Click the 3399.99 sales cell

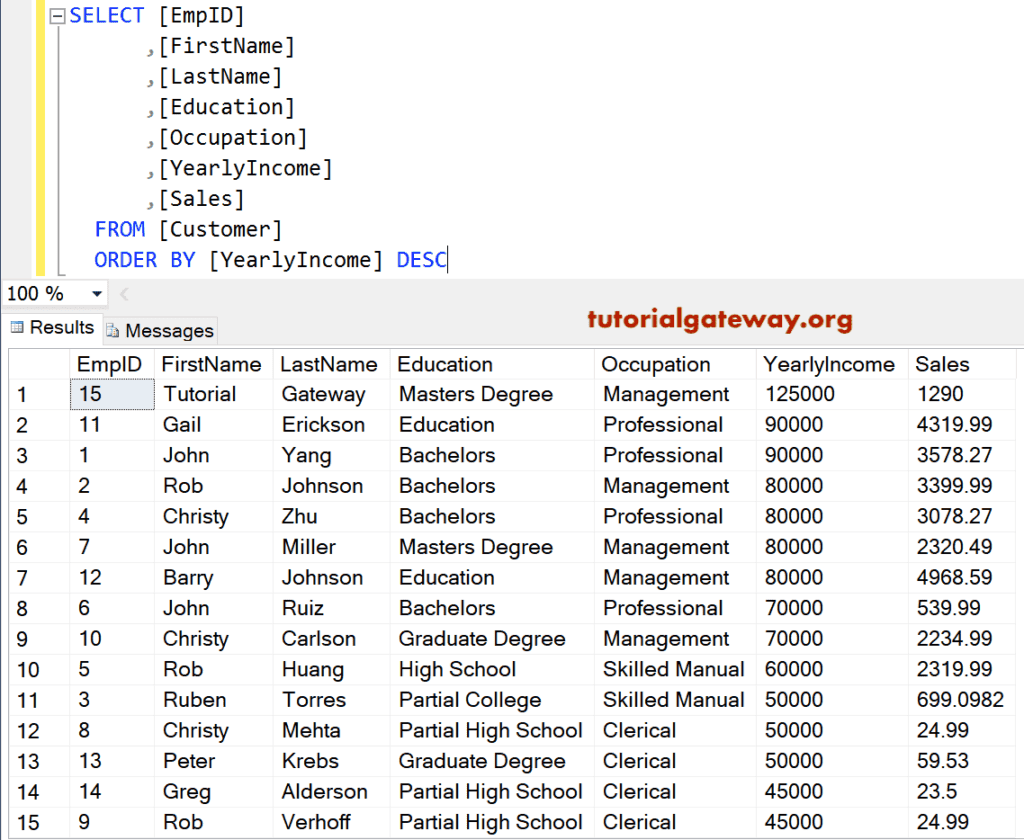961,486
